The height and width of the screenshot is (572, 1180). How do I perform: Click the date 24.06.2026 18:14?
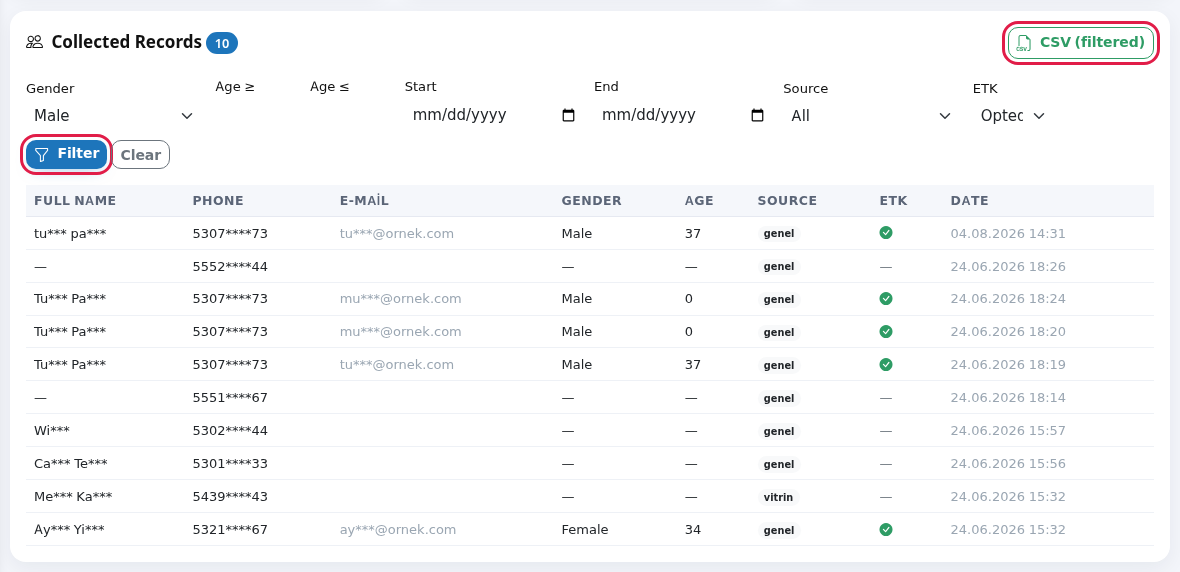pyautogui.click(x=1008, y=397)
